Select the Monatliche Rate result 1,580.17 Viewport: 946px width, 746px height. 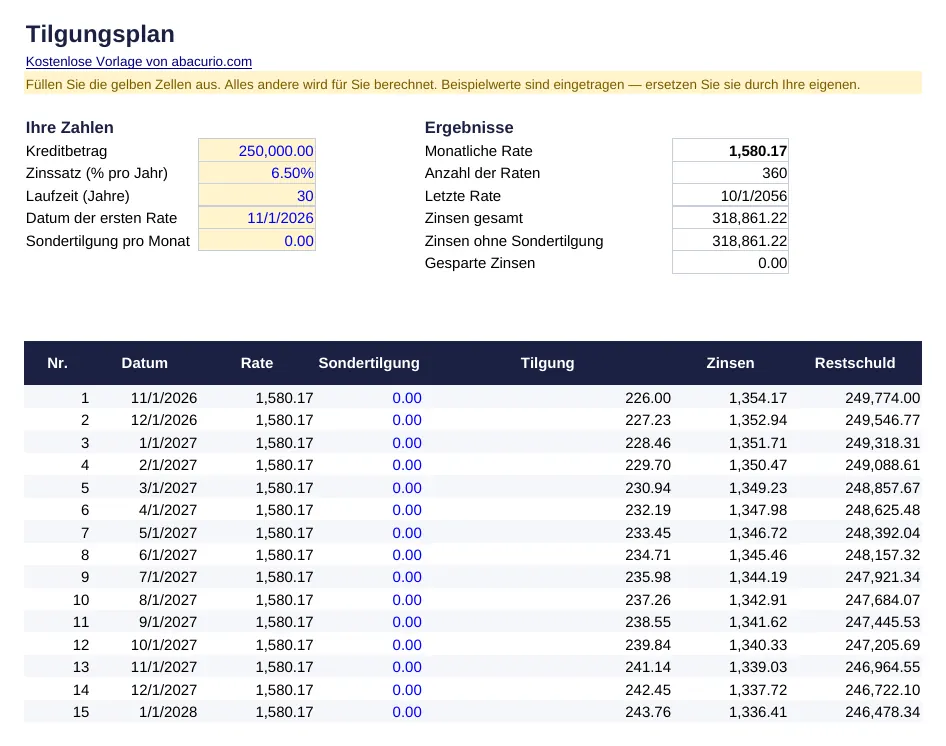click(731, 151)
